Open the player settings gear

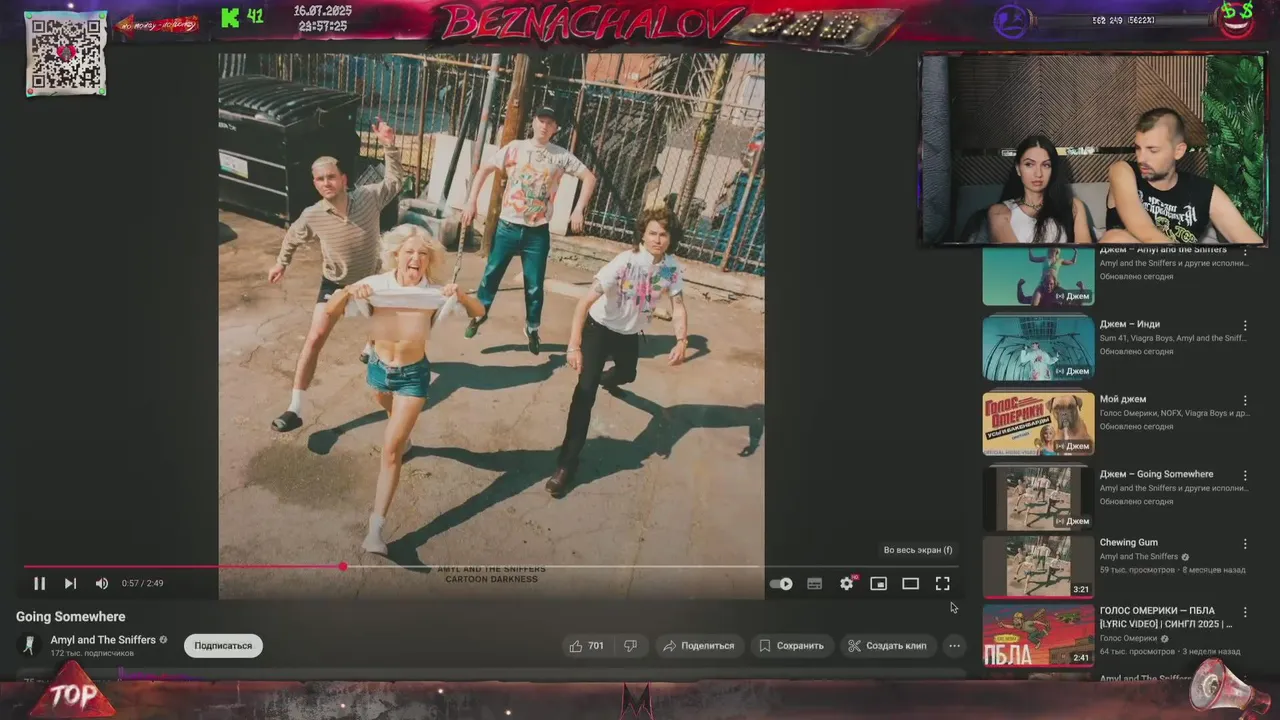[x=847, y=583]
